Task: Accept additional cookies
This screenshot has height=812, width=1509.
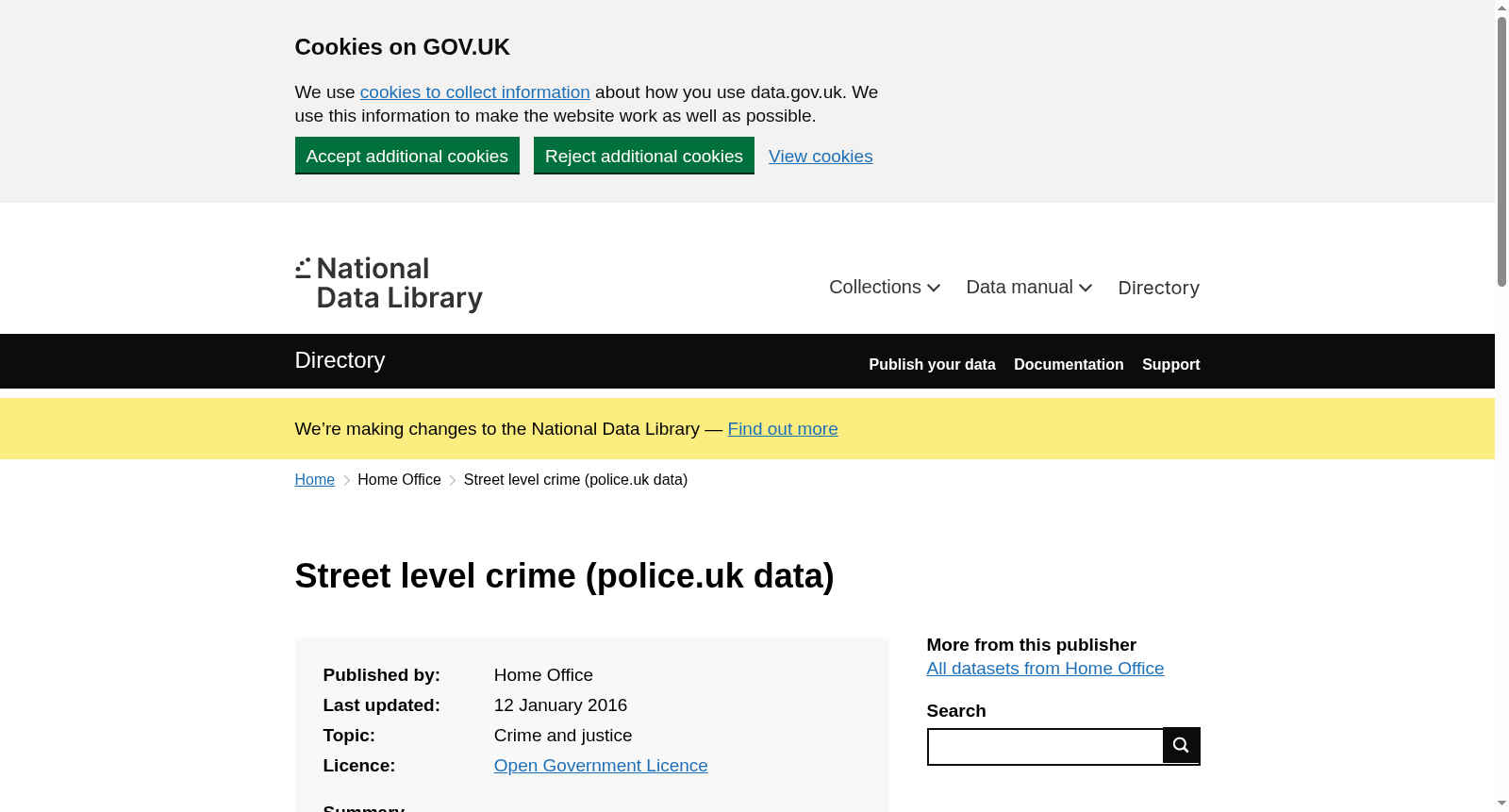Action: pos(407,156)
